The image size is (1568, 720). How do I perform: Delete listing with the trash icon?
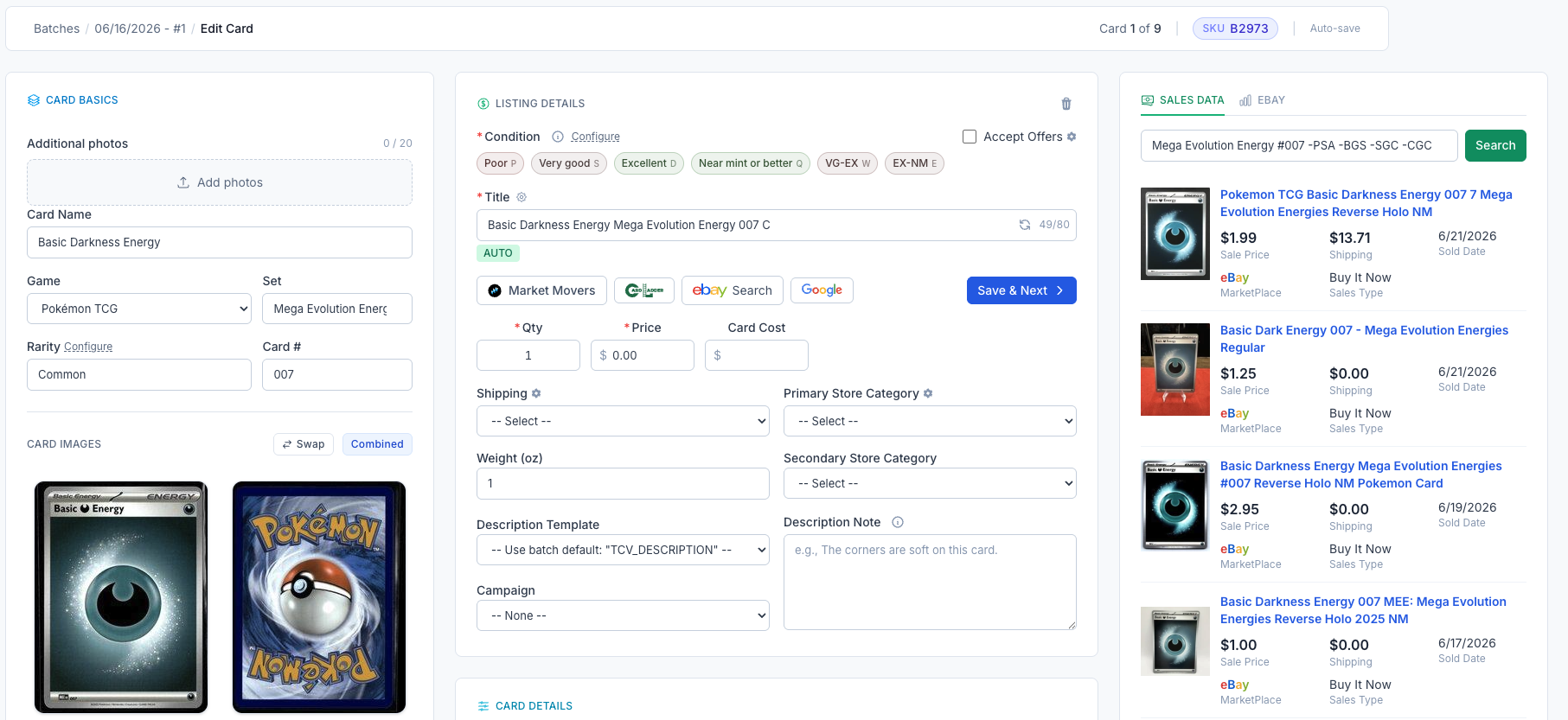(1066, 104)
